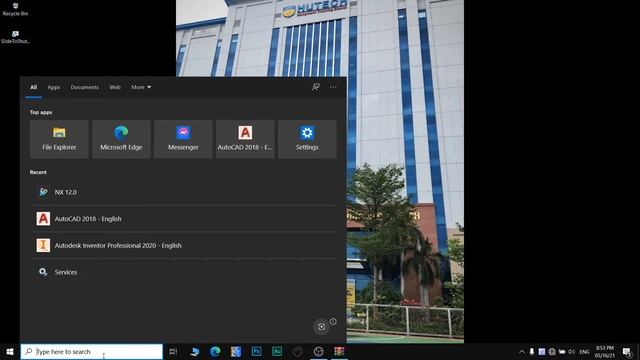Viewport: 640px width, 360px height.
Task: Open Photoshop from the taskbar
Action: [256, 351]
